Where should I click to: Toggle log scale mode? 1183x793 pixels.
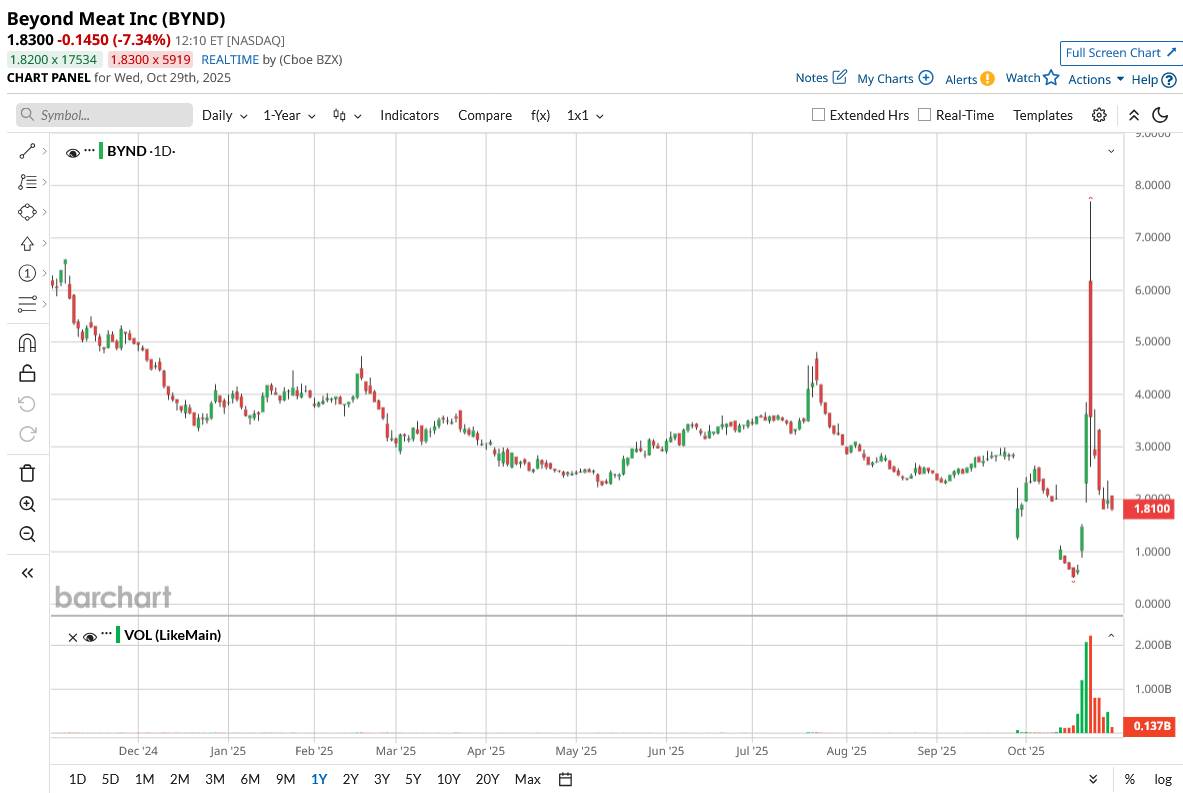pyautogui.click(x=1163, y=779)
